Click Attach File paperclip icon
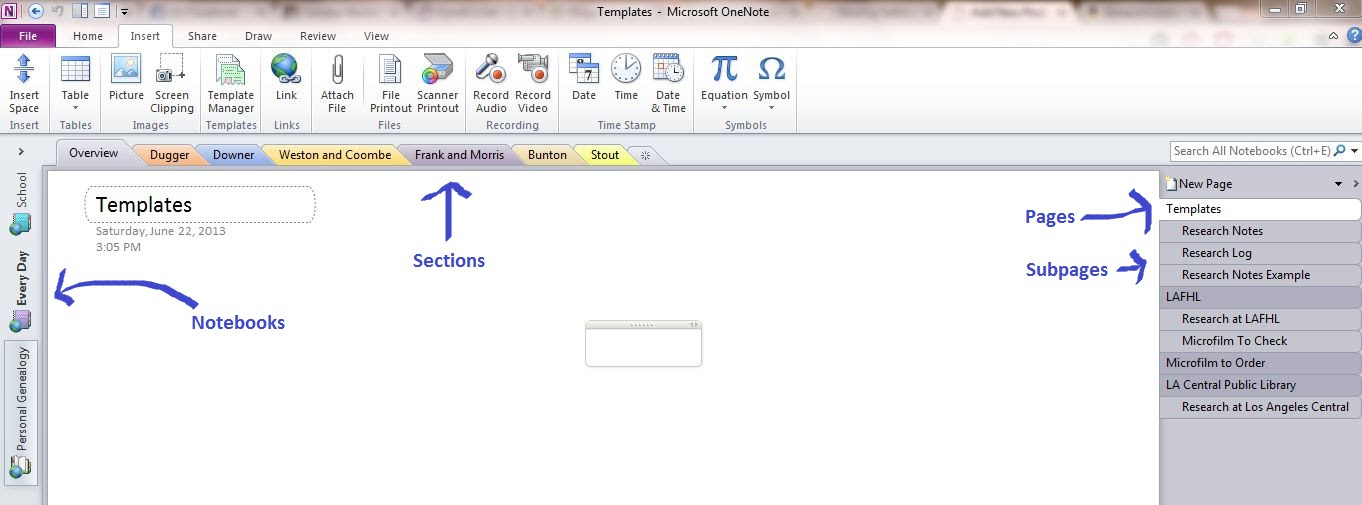Image resolution: width=1362 pixels, height=505 pixels. coord(337,70)
